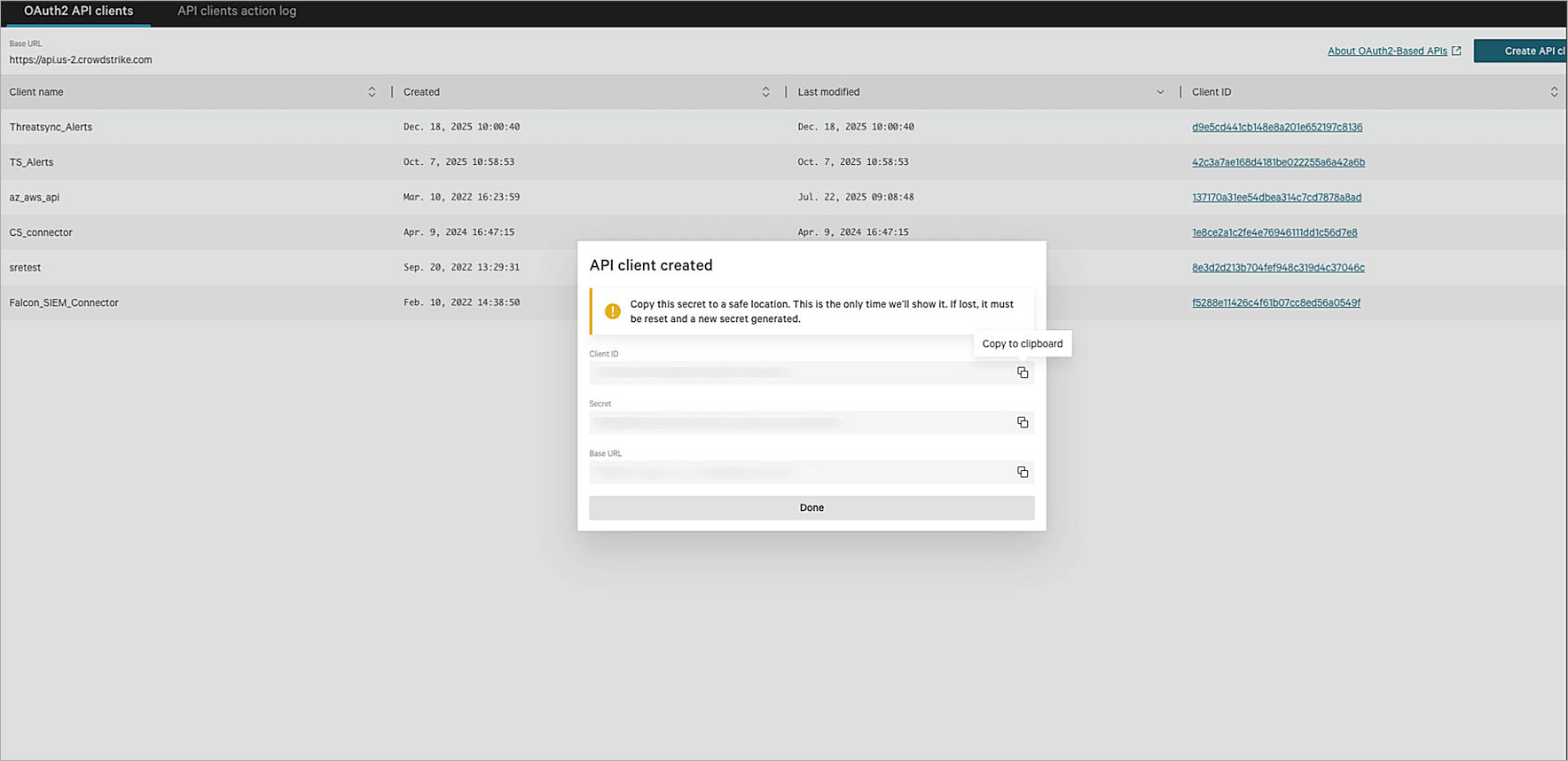Open client ID link for sretest
The image size is (1568, 761).
point(1278,268)
